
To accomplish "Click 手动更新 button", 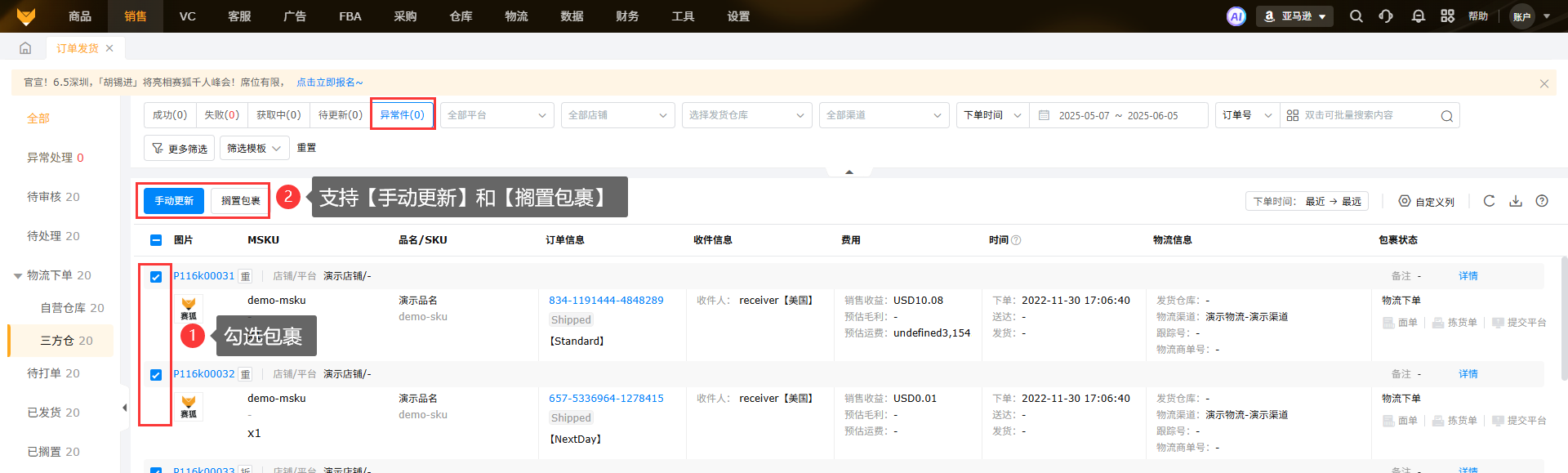I will click(x=174, y=201).
